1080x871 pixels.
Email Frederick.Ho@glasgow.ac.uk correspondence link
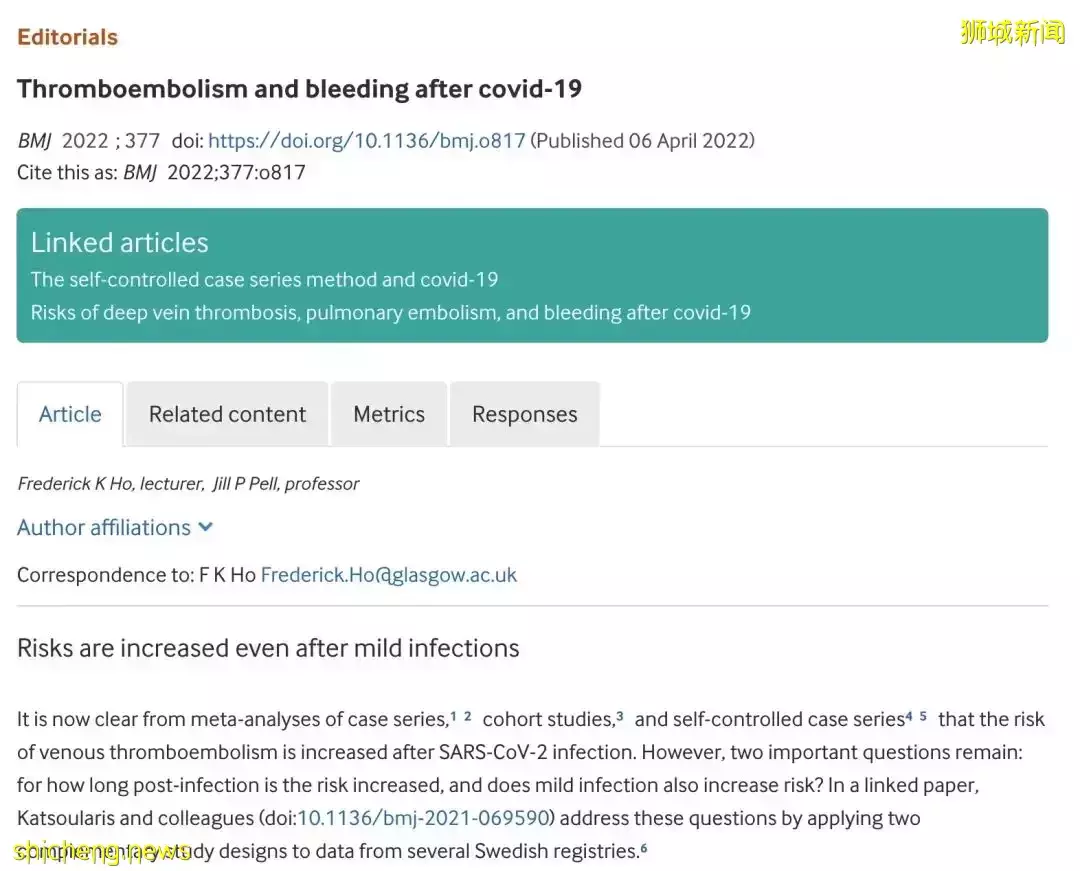pos(388,575)
